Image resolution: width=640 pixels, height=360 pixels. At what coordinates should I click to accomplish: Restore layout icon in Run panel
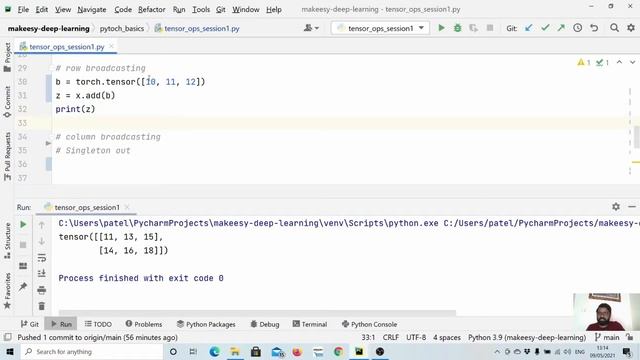pyautogui.click(x=23, y=266)
